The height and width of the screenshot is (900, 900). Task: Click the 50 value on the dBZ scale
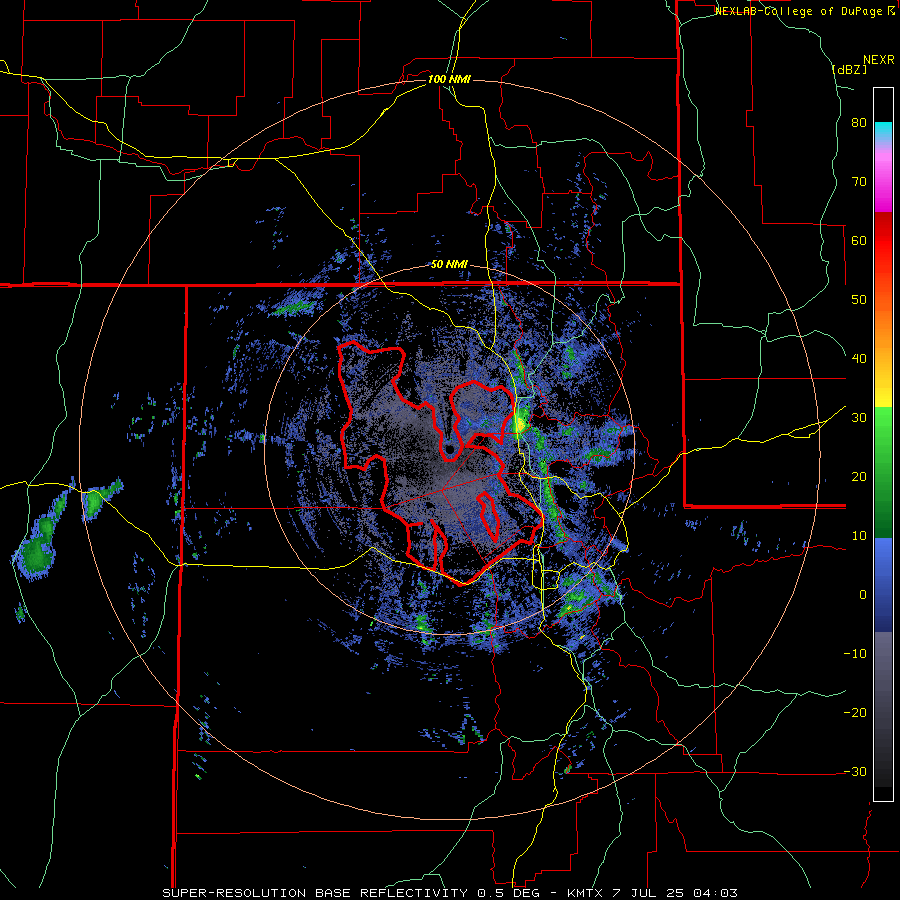(859, 300)
